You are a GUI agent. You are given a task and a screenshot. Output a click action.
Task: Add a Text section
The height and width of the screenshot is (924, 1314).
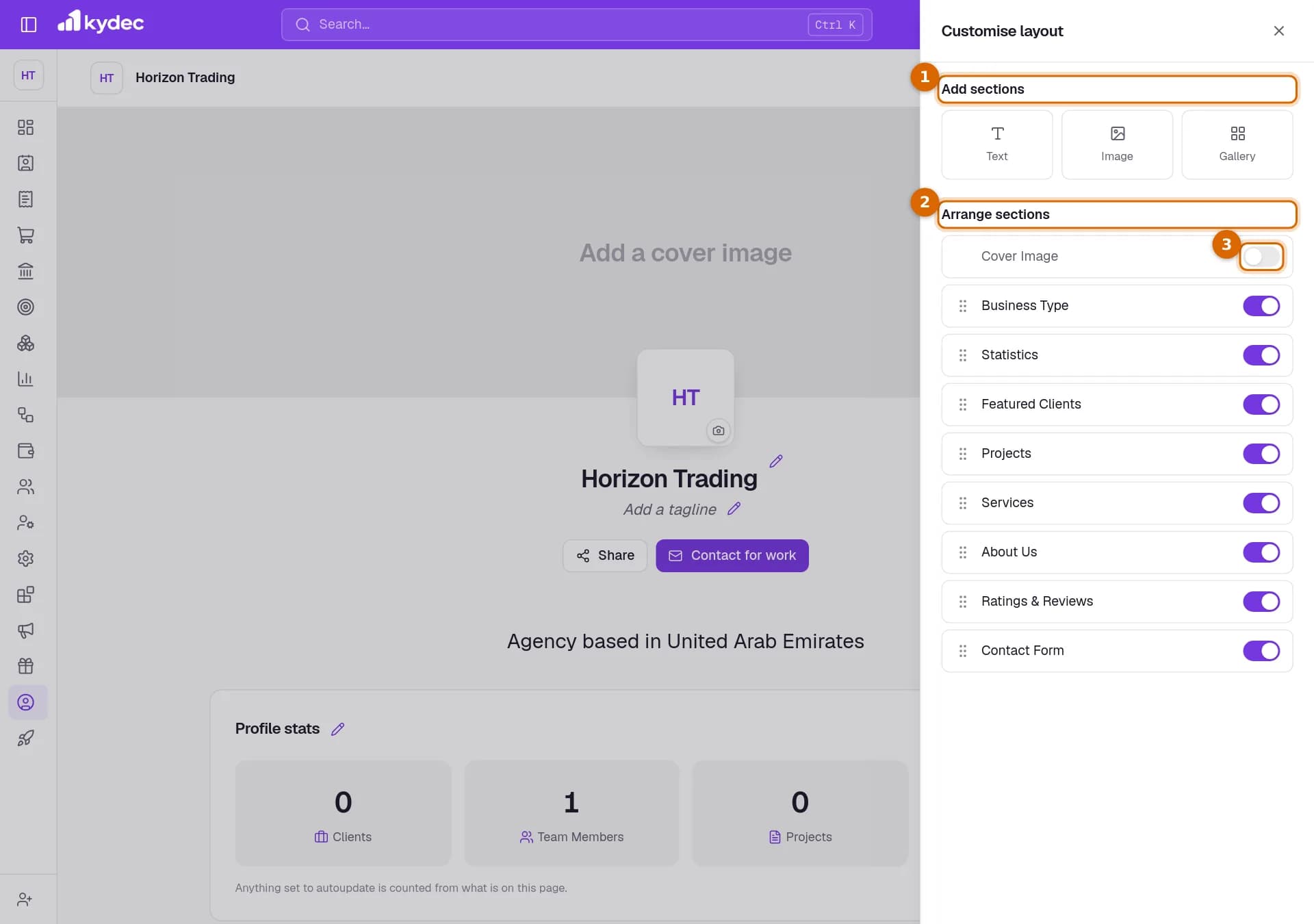pyautogui.click(x=996, y=144)
